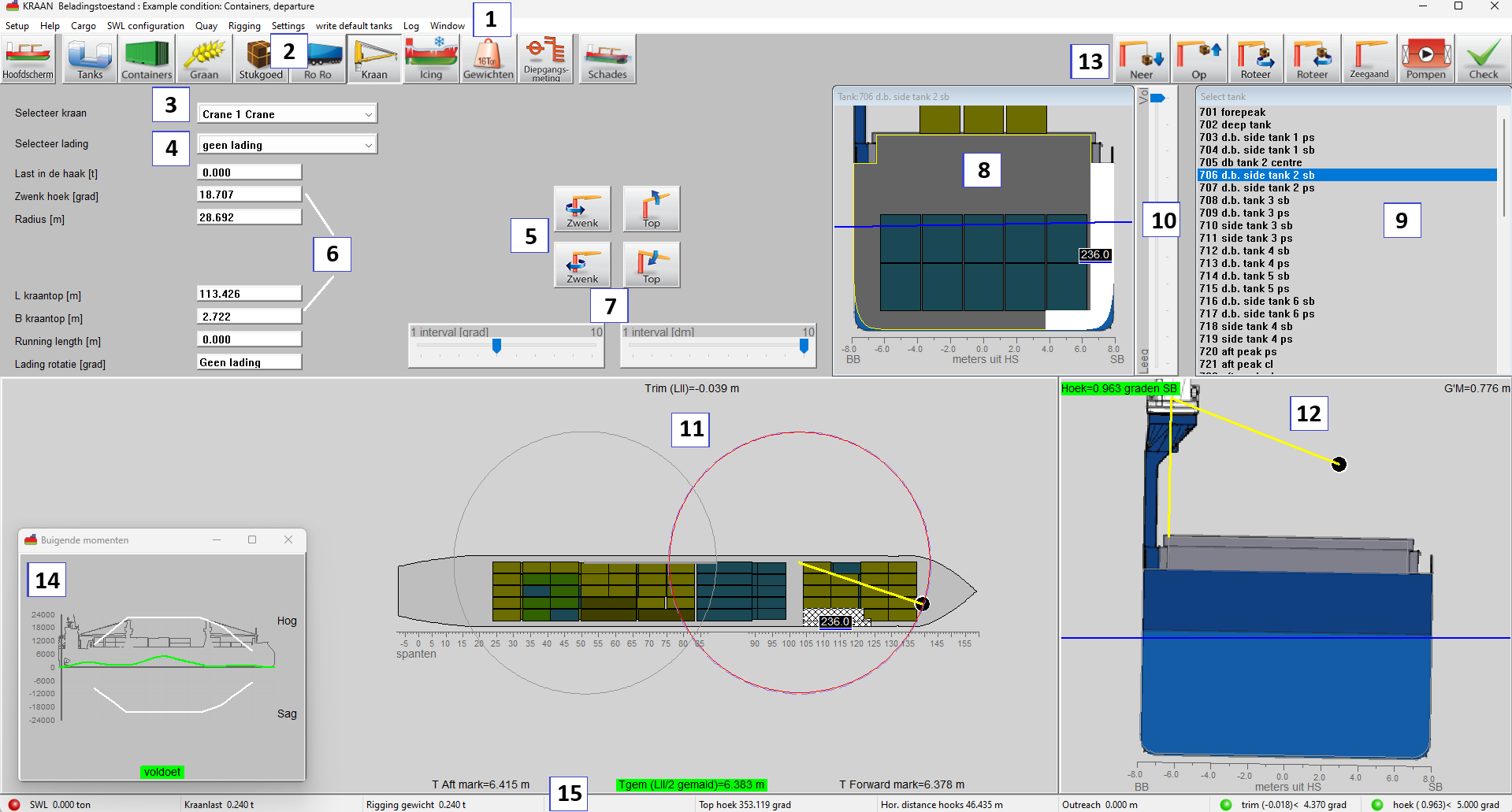Lower the crane with the Neer button

1142,59
